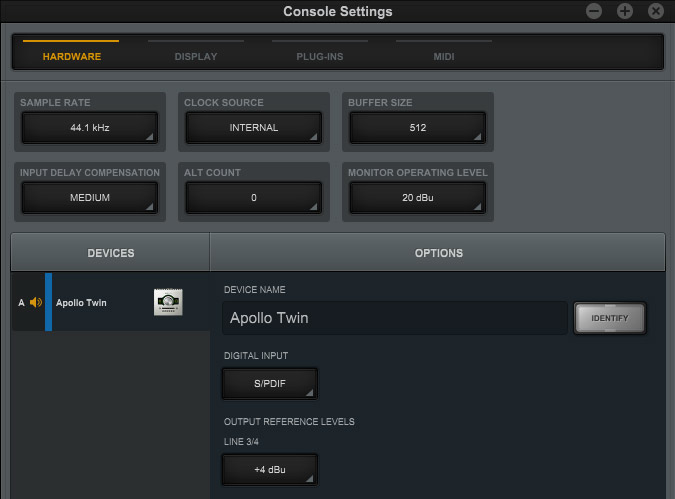
Task: Open the Digital Input S/PDIF dropdown
Action: [270, 383]
